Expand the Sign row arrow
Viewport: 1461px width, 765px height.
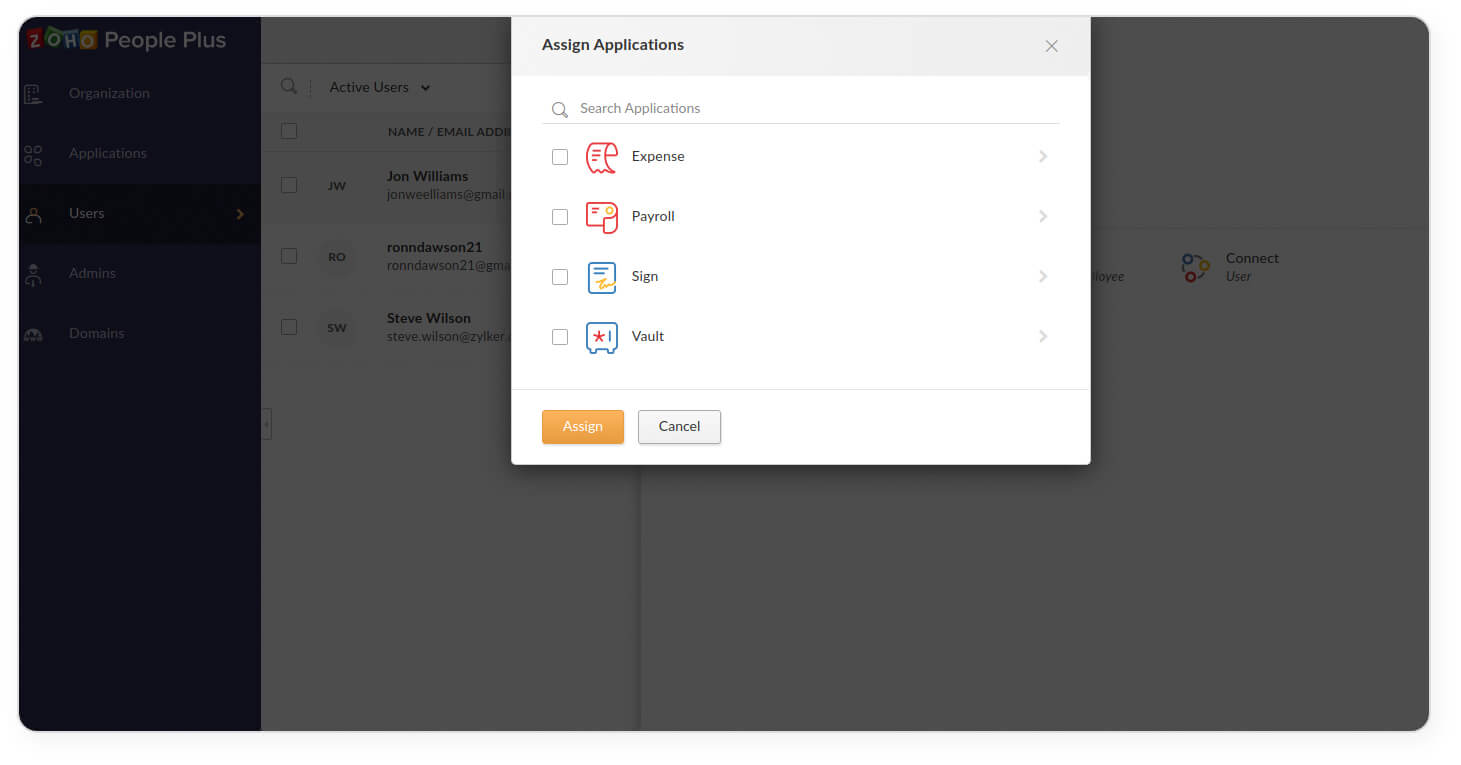point(1043,277)
